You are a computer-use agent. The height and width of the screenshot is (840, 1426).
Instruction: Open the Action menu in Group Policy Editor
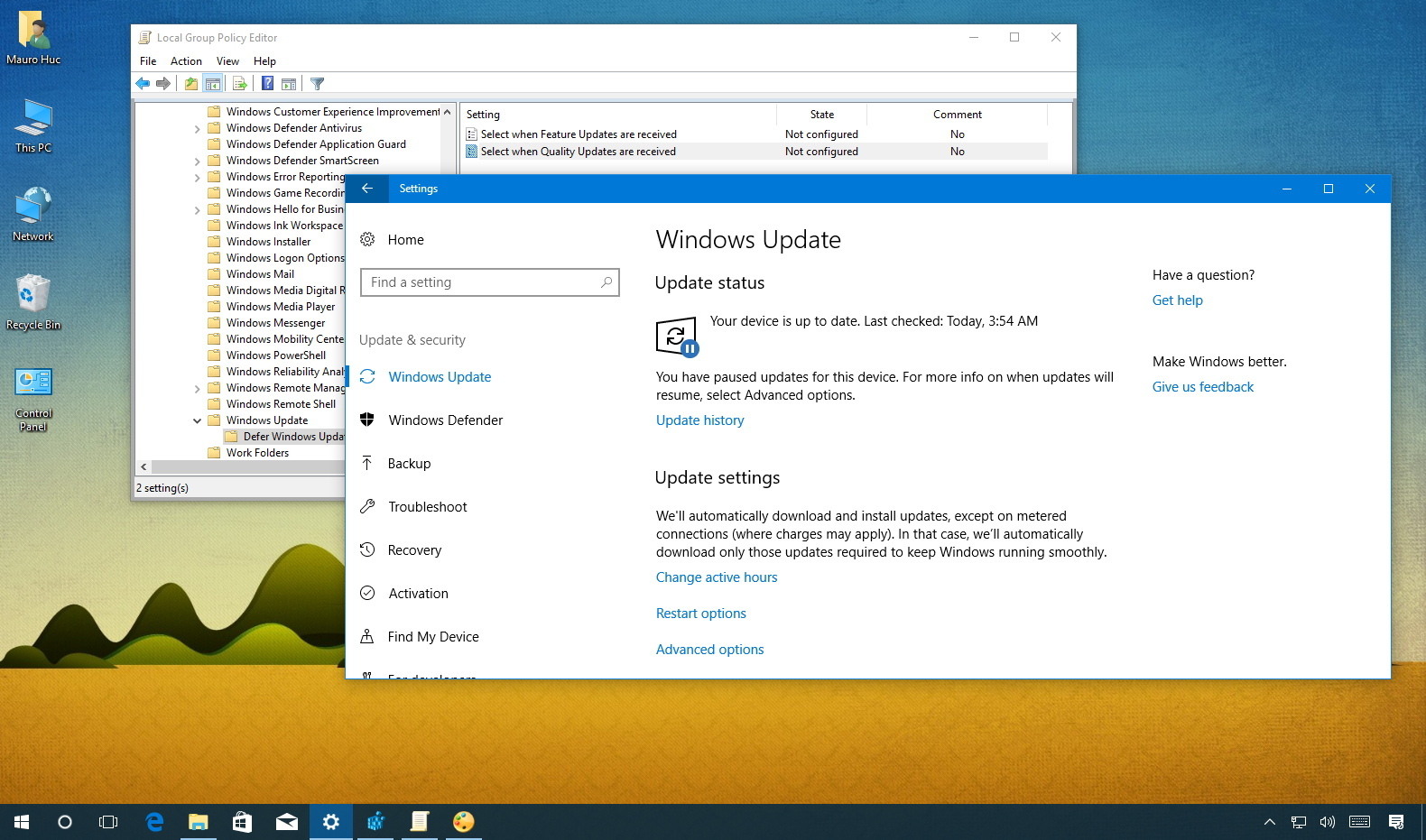pos(186,61)
